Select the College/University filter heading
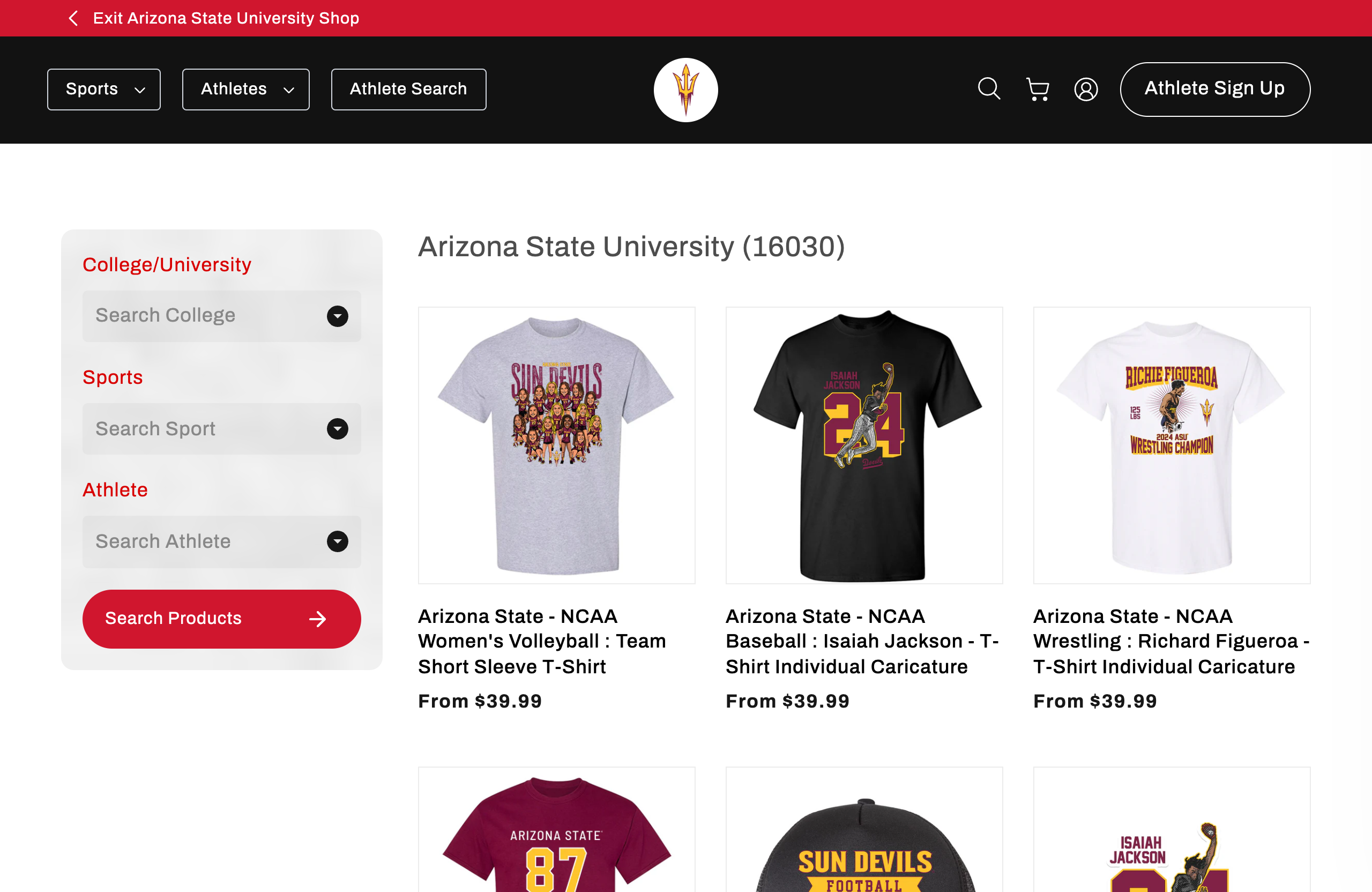 tap(167, 264)
